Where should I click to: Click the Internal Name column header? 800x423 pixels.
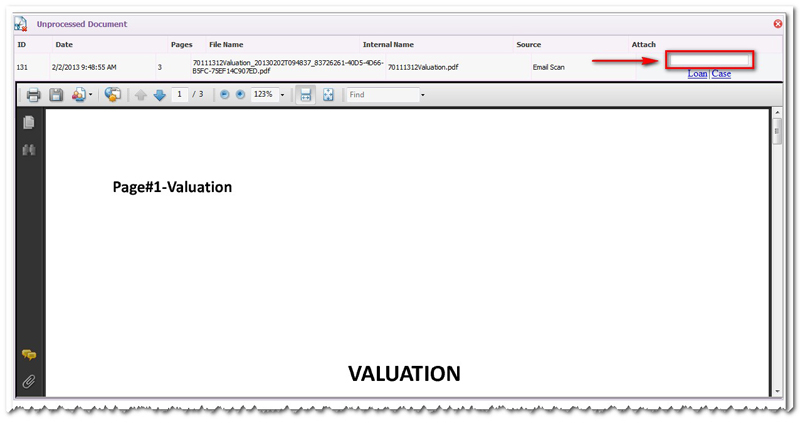pos(388,44)
